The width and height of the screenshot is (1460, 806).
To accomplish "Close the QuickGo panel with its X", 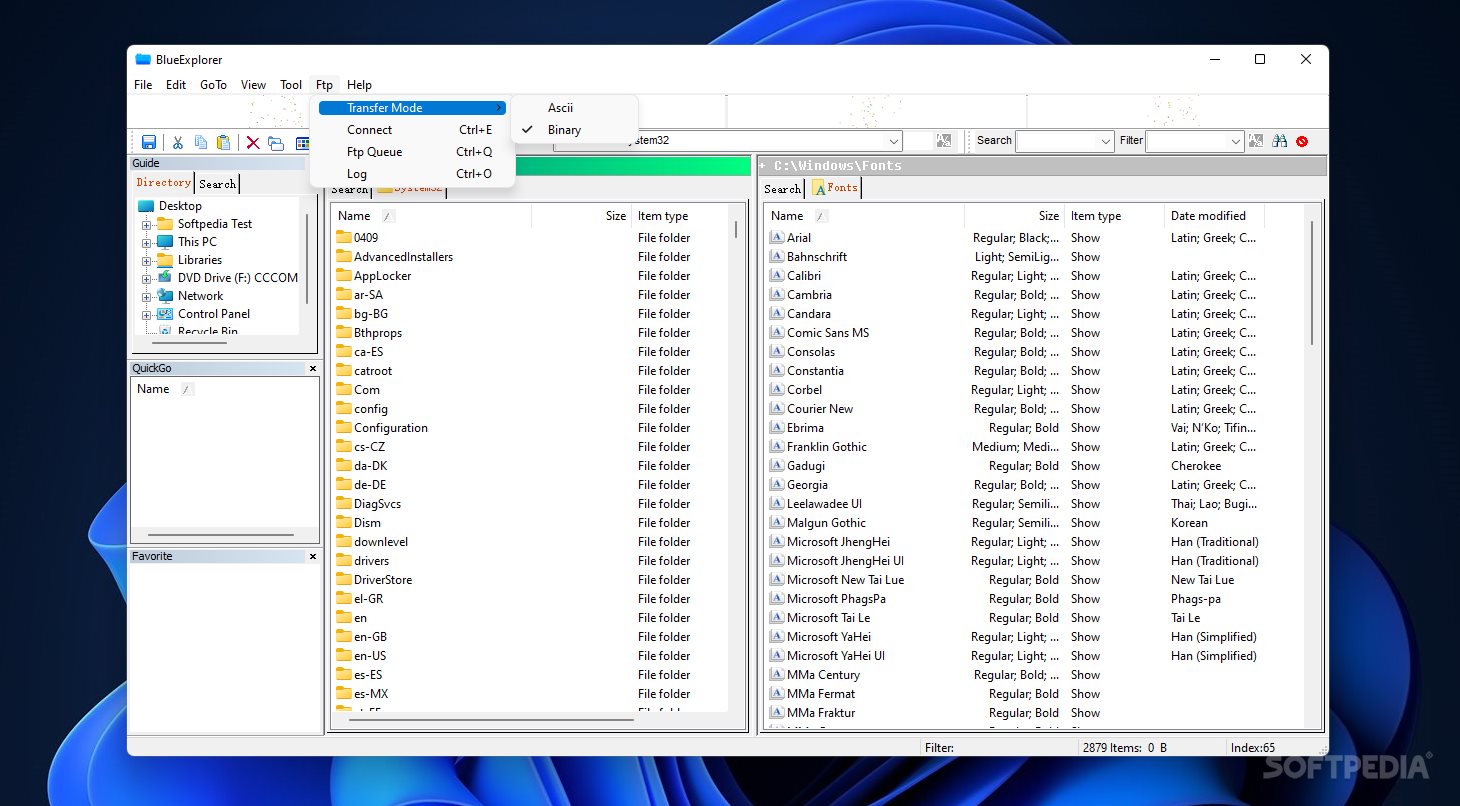I will tap(313, 368).
